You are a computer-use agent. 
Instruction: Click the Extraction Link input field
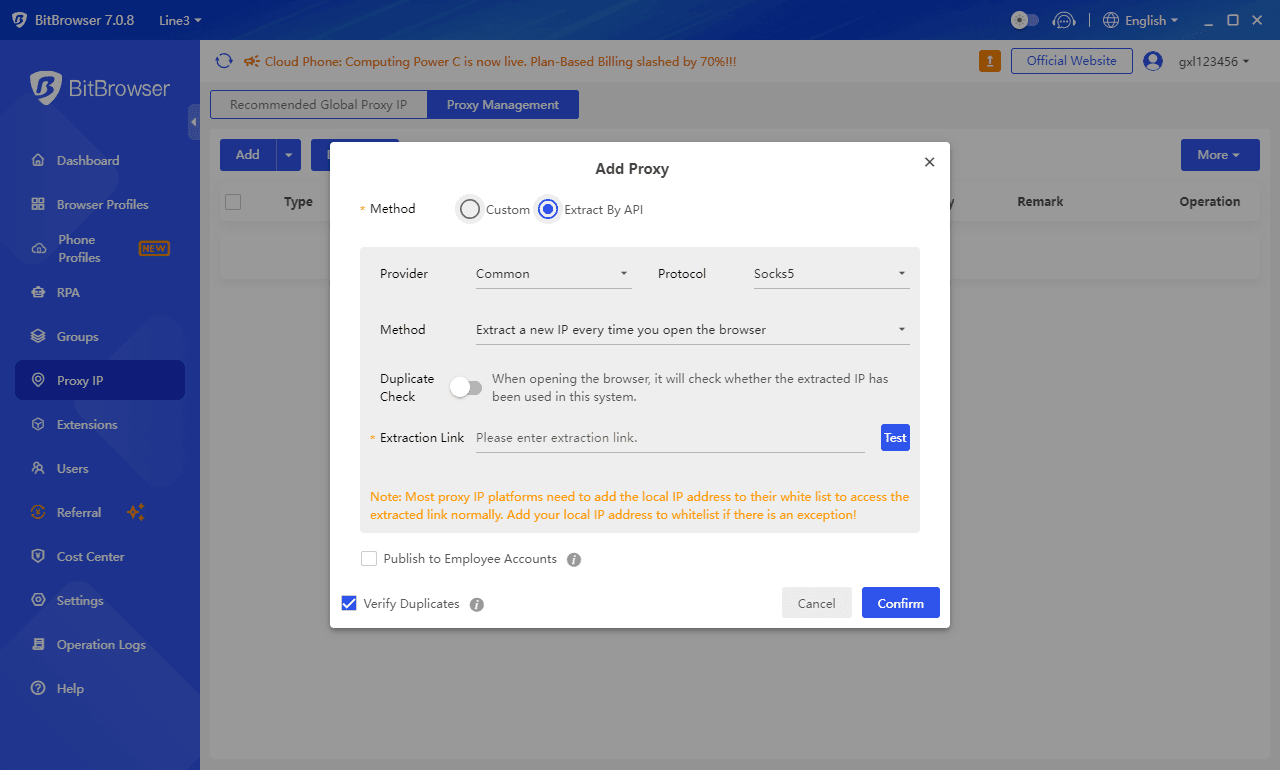pos(670,438)
